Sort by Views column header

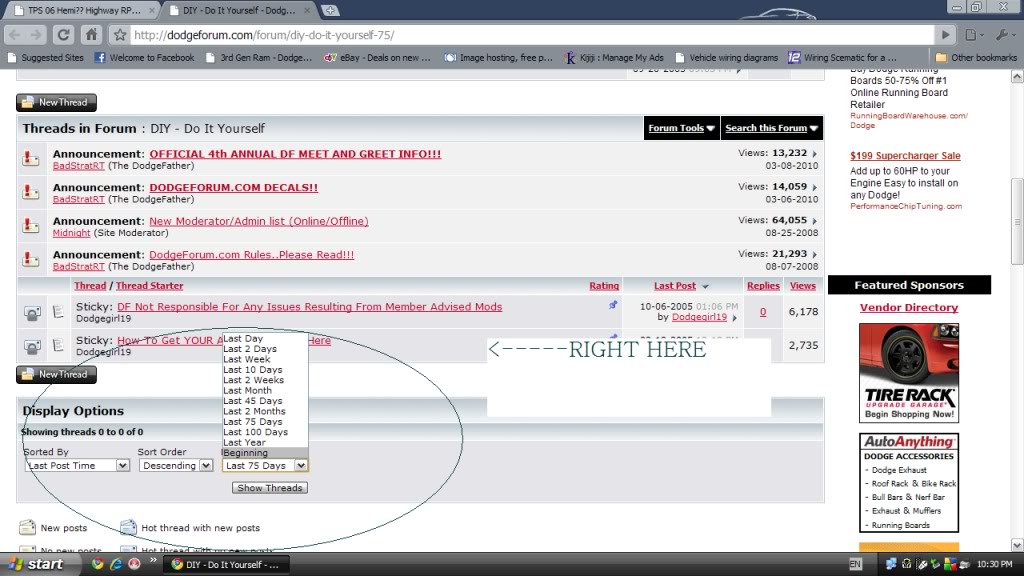tap(803, 286)
